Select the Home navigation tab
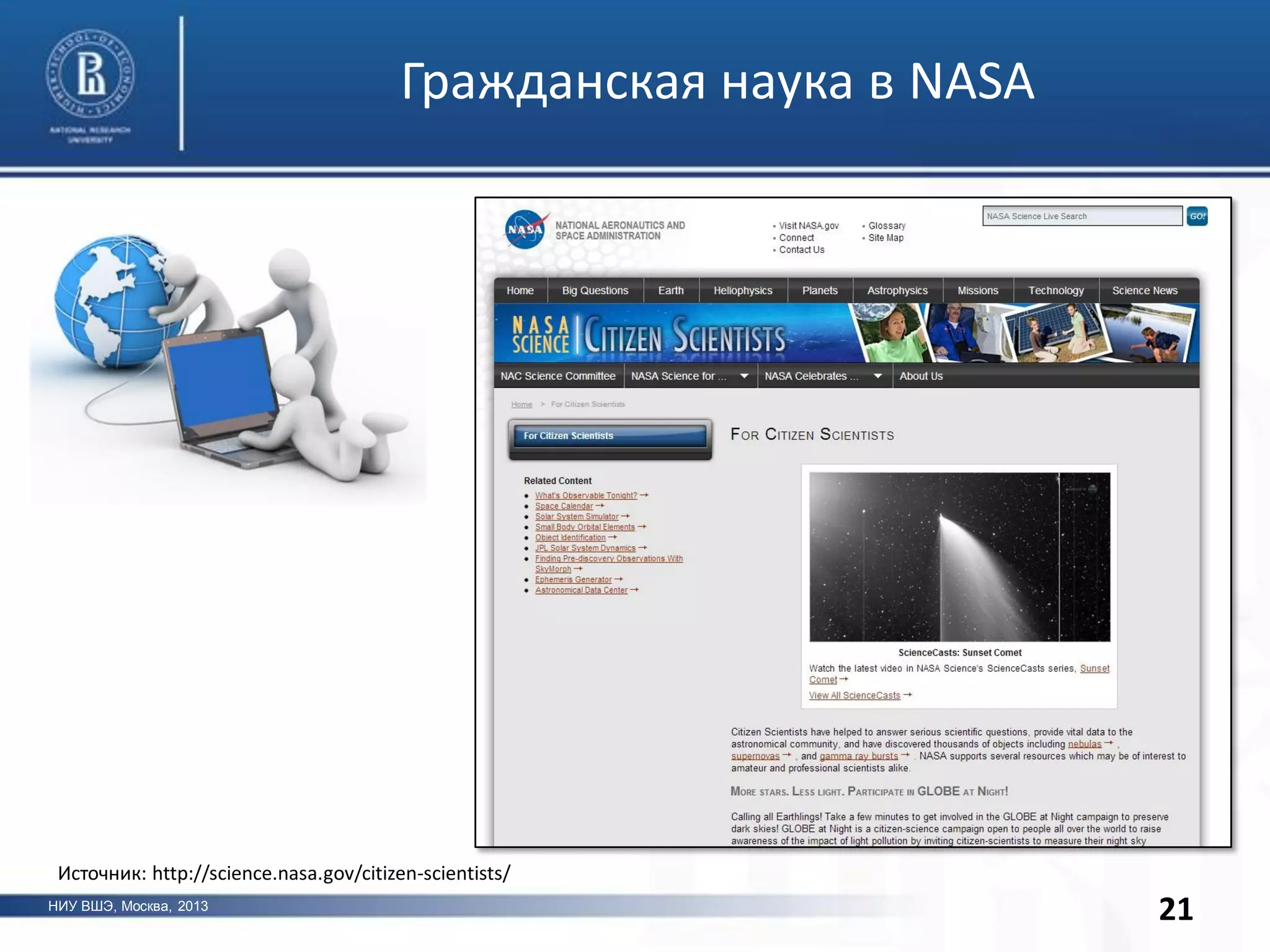Screen dimensions: 1270x952 [520, 291]
